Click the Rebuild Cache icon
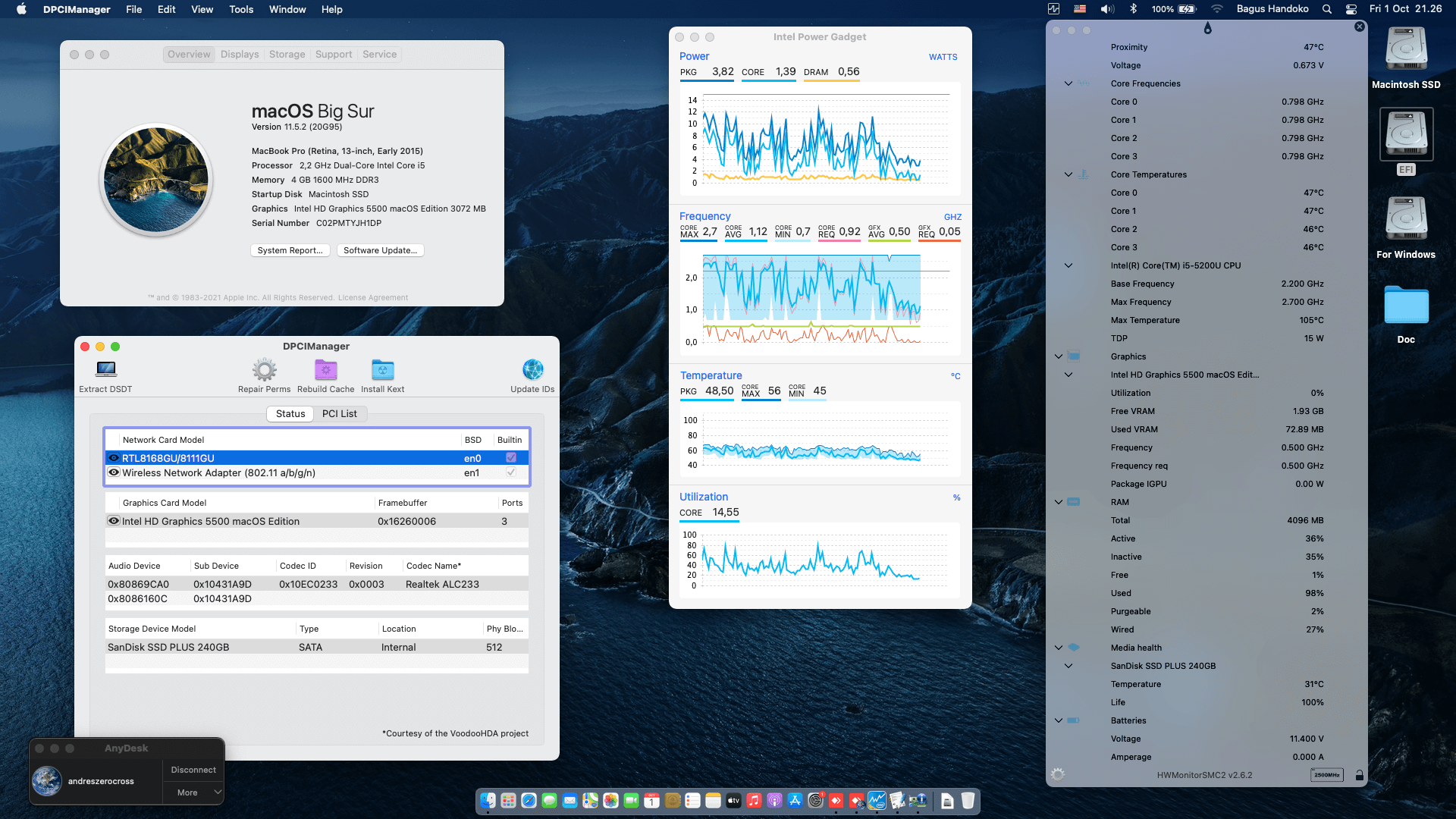This screenshot has height=819, width=1456. [x=325, y=369]
